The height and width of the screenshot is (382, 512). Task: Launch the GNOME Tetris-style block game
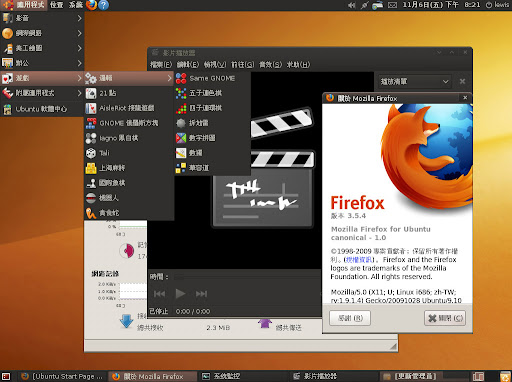(129, 123)
